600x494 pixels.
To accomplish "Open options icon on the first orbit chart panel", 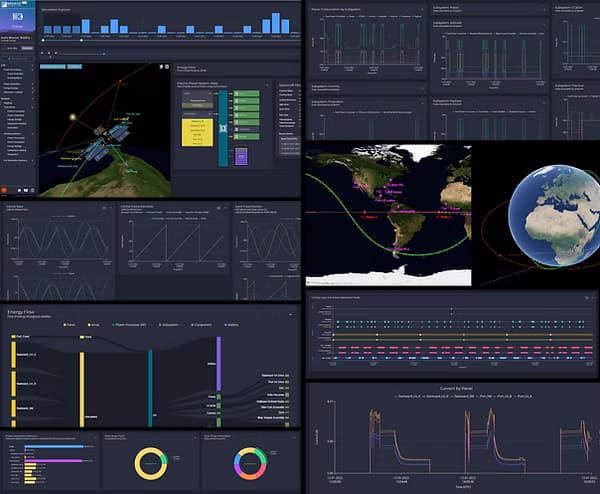I will click(105, 208).
